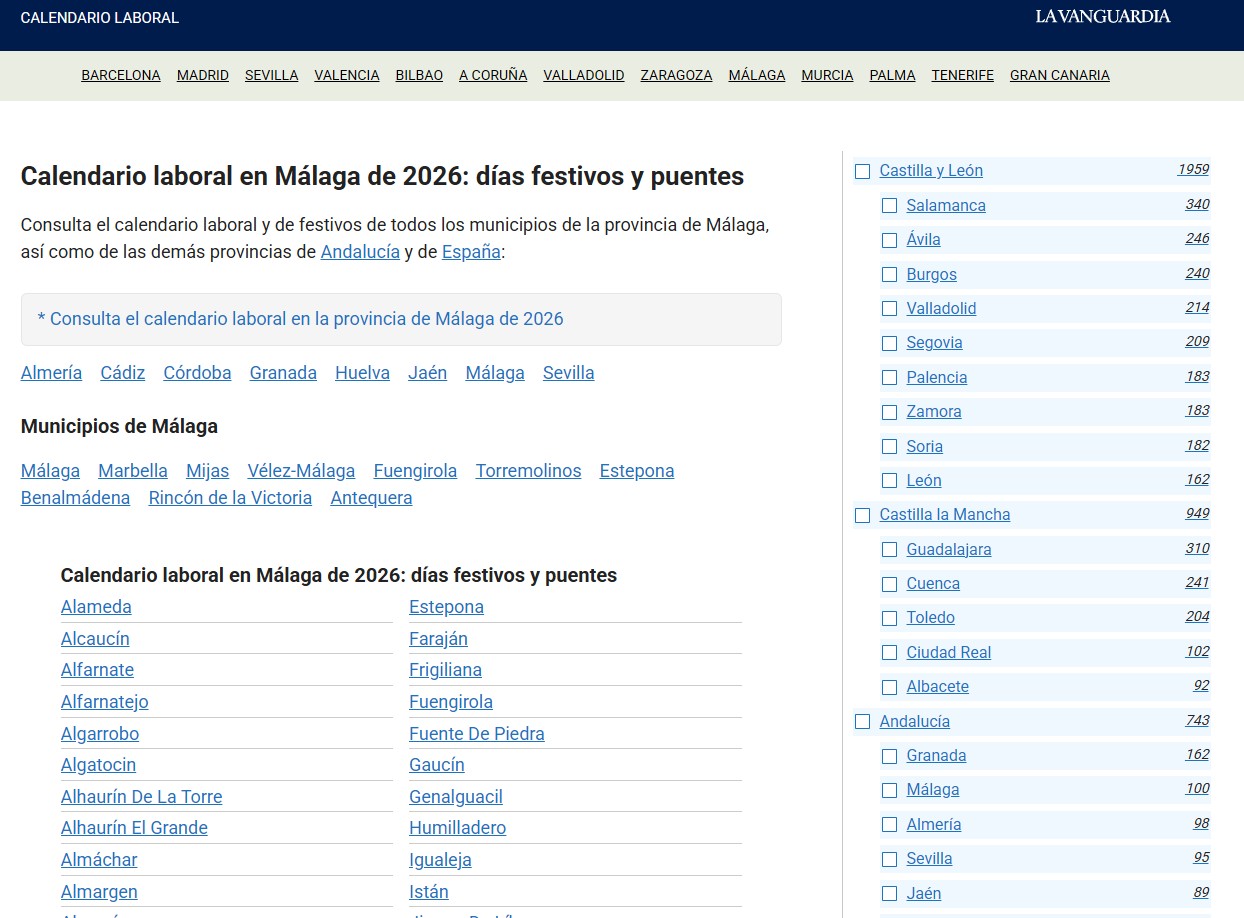Click the 1959 count next to Castilla y León

pyautogui.click(x=1192, y=170)
